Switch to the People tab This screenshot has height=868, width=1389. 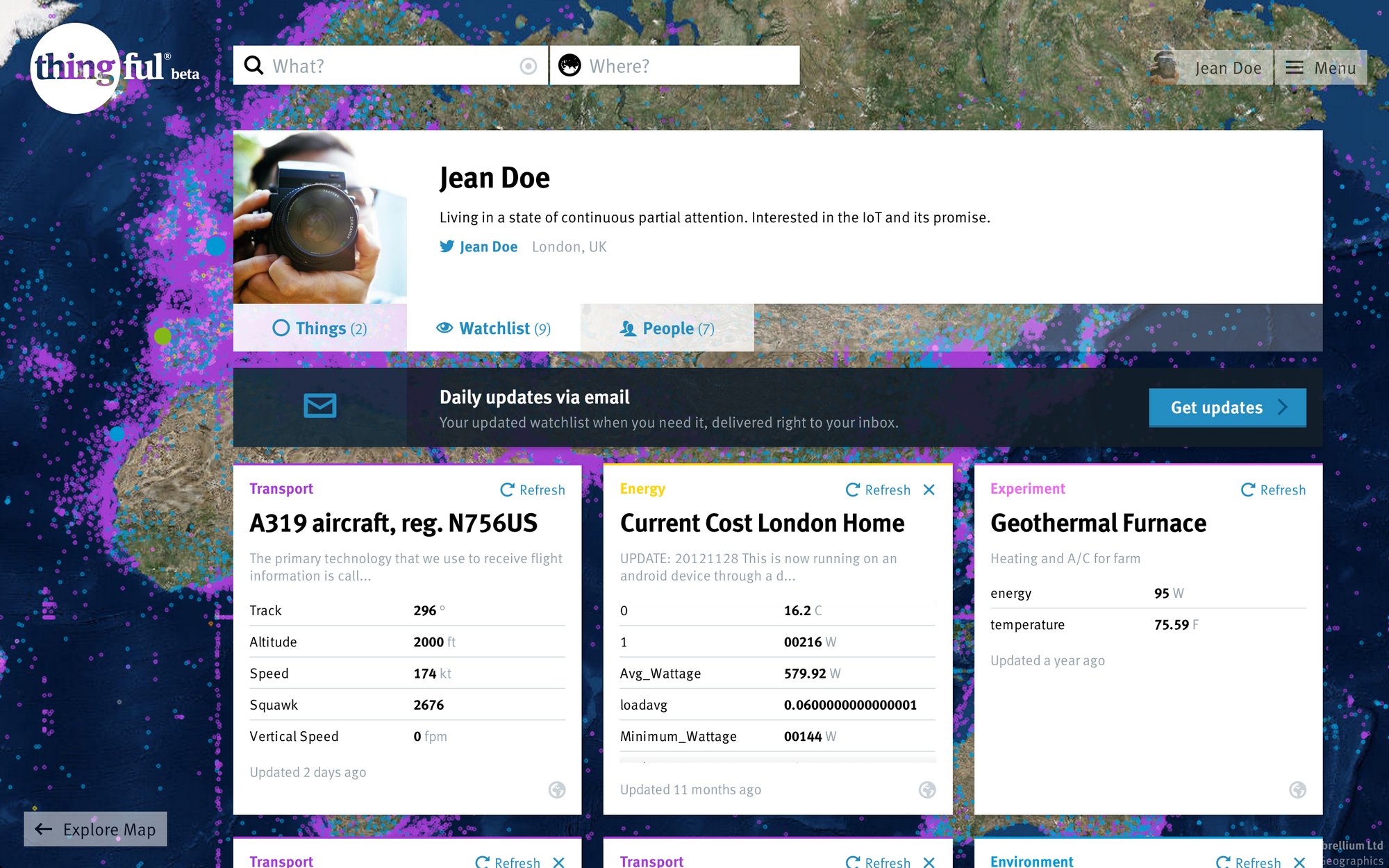point(667,328)
